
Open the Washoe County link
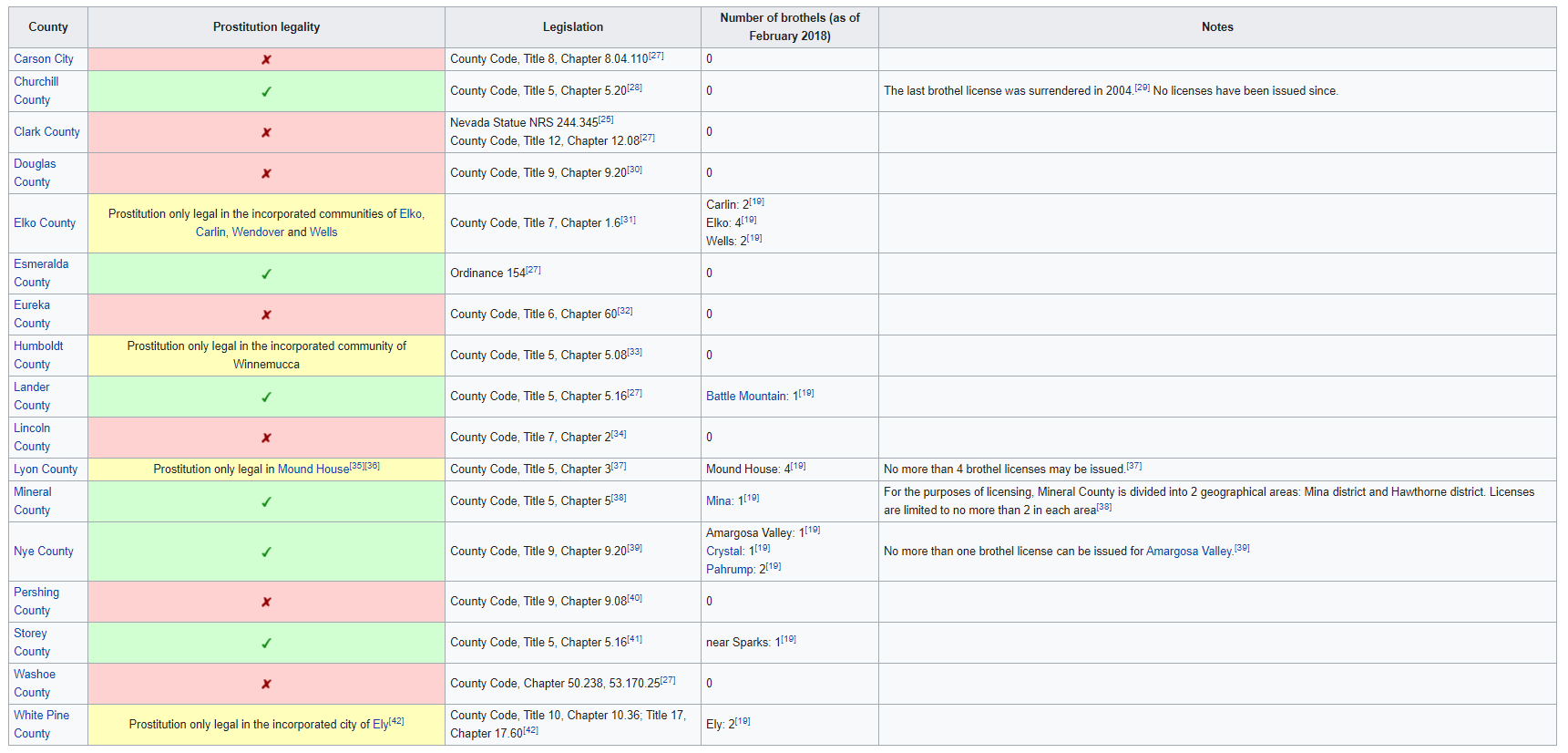tap(35, 684)
